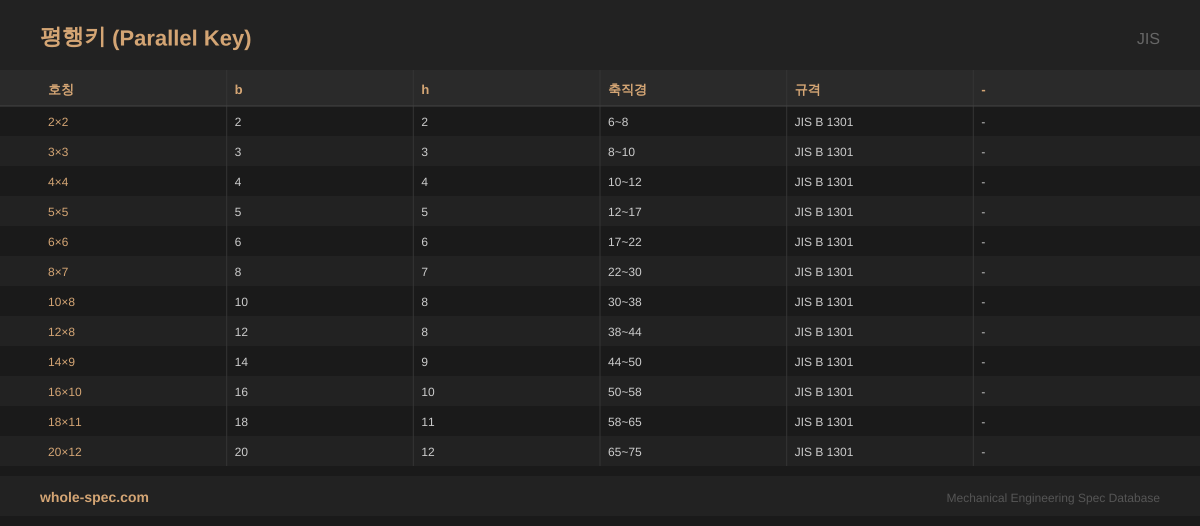The image size is (1200, 526).
Task: Select the 18×11 key row label
Action: 65,422
